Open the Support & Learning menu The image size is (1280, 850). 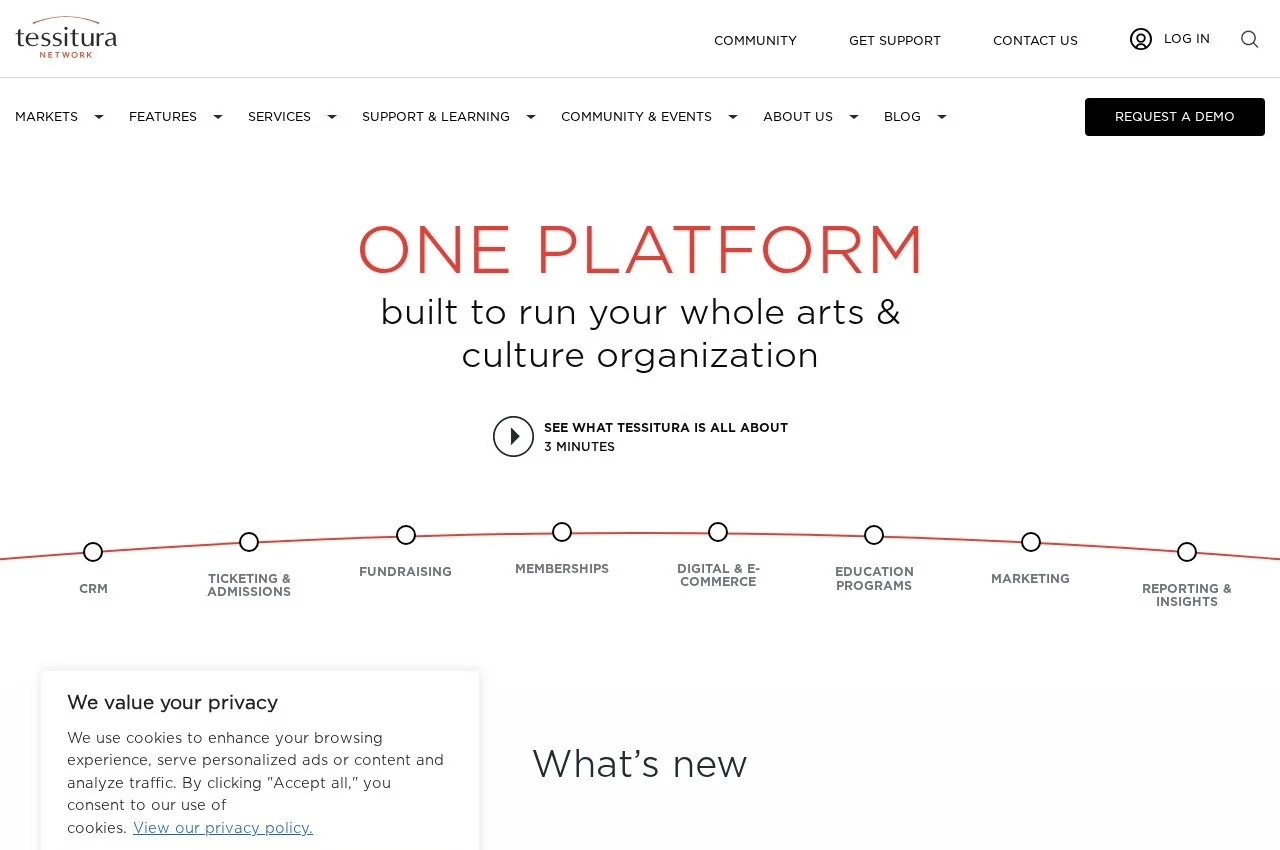436,117
